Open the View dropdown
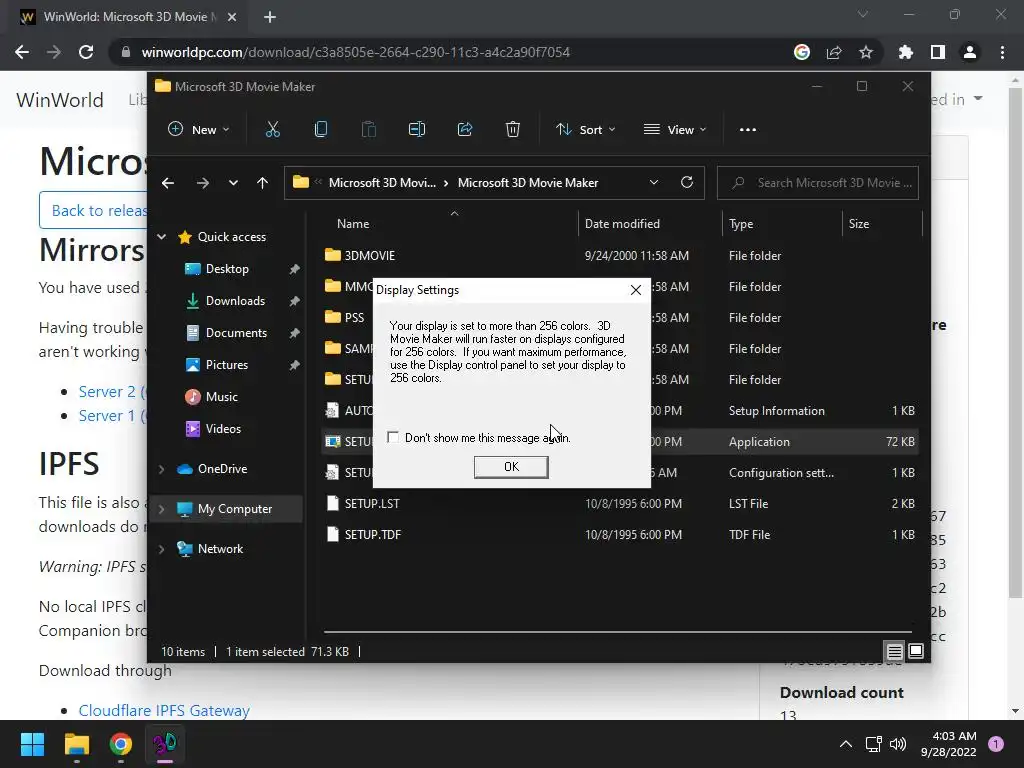This screenshot has width=1024, height=768. 675,129
